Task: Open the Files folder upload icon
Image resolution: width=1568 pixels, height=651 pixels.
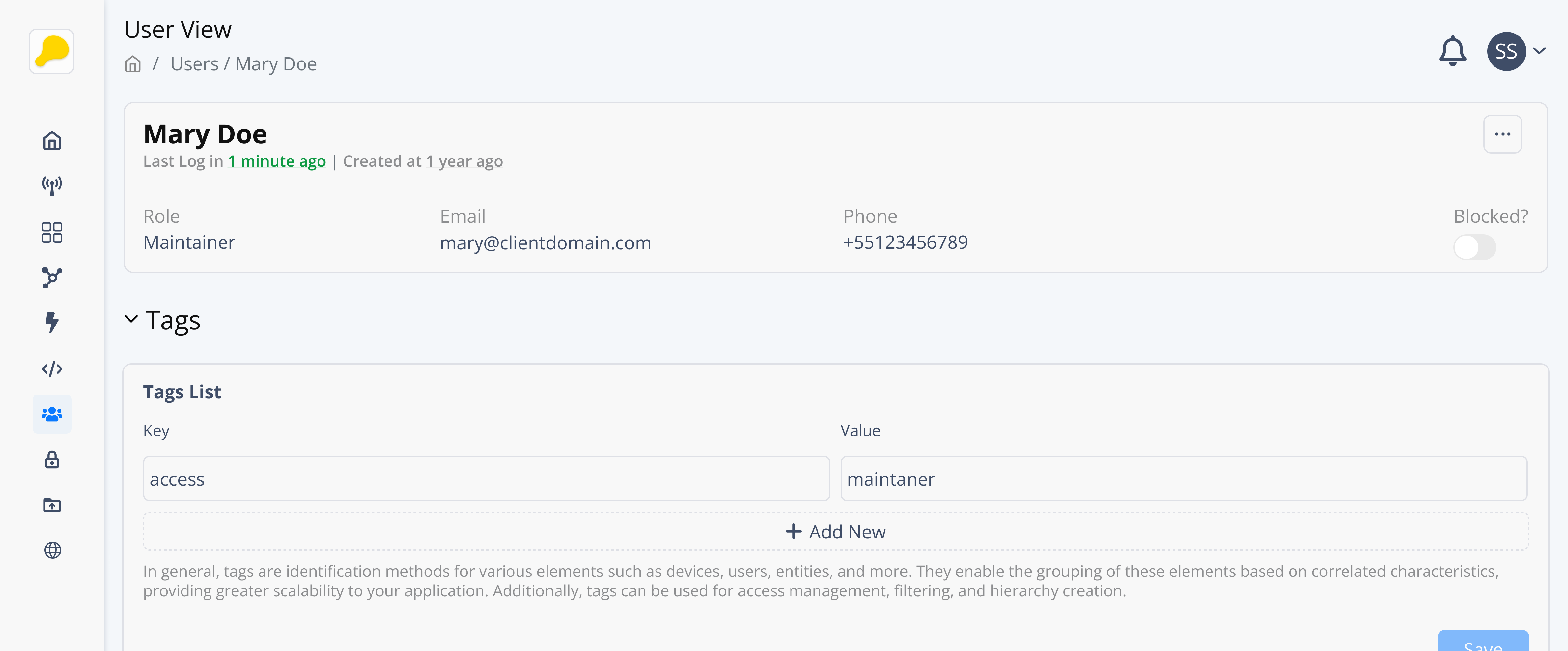Action: (x=52, y=505)
